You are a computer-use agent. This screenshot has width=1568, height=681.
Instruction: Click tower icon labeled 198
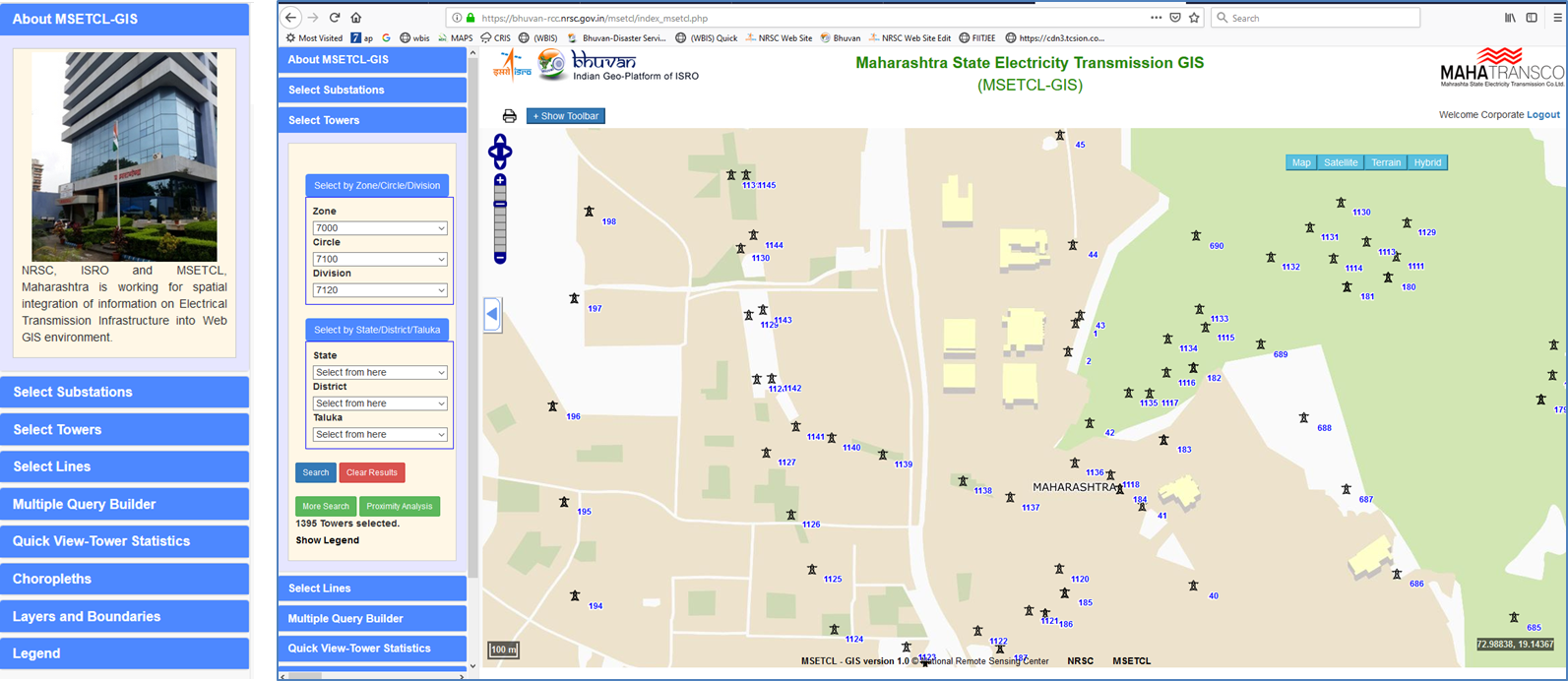click(589, 212)
